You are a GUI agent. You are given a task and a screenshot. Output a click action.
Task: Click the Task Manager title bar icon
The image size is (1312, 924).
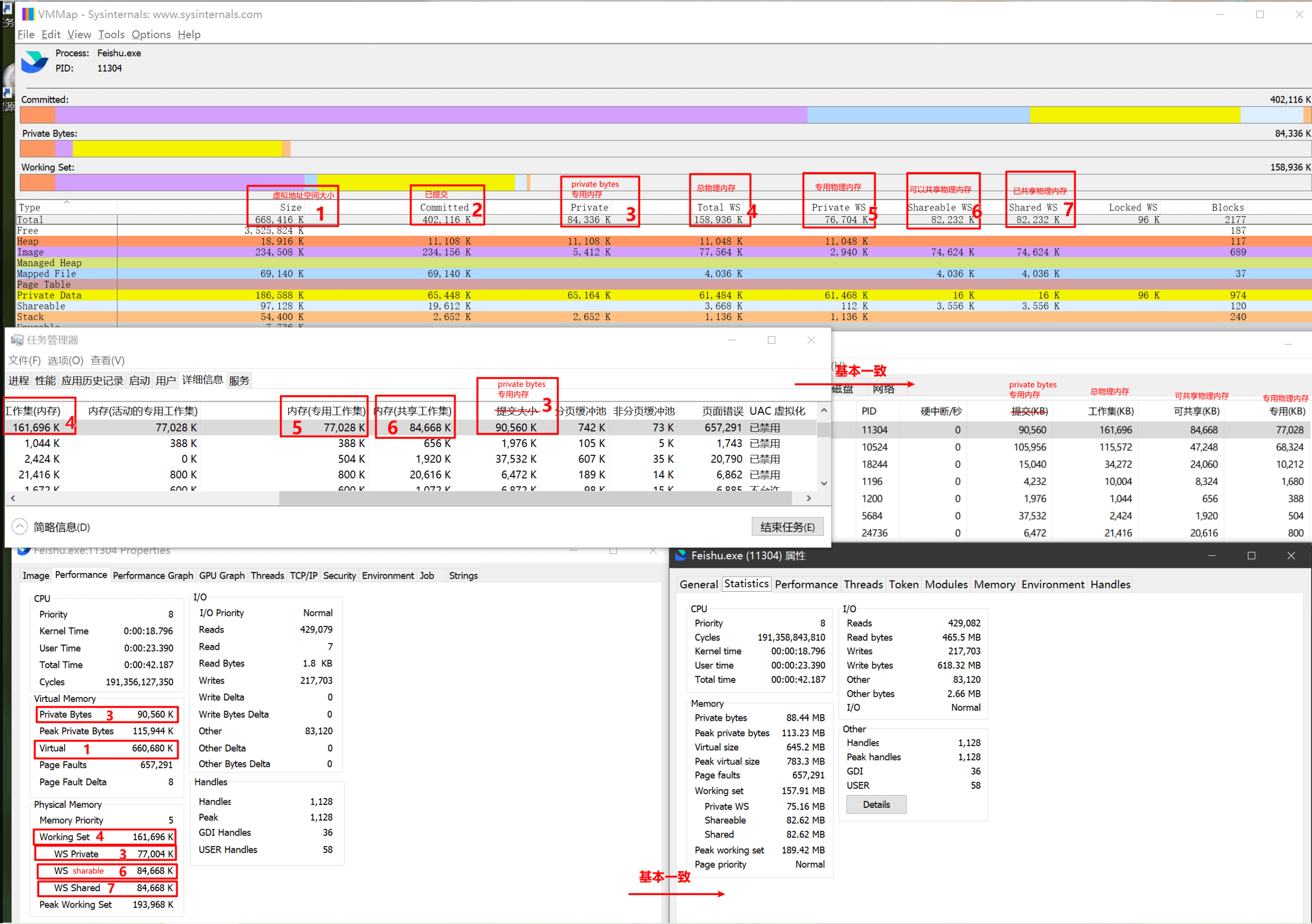click(17, 340)
